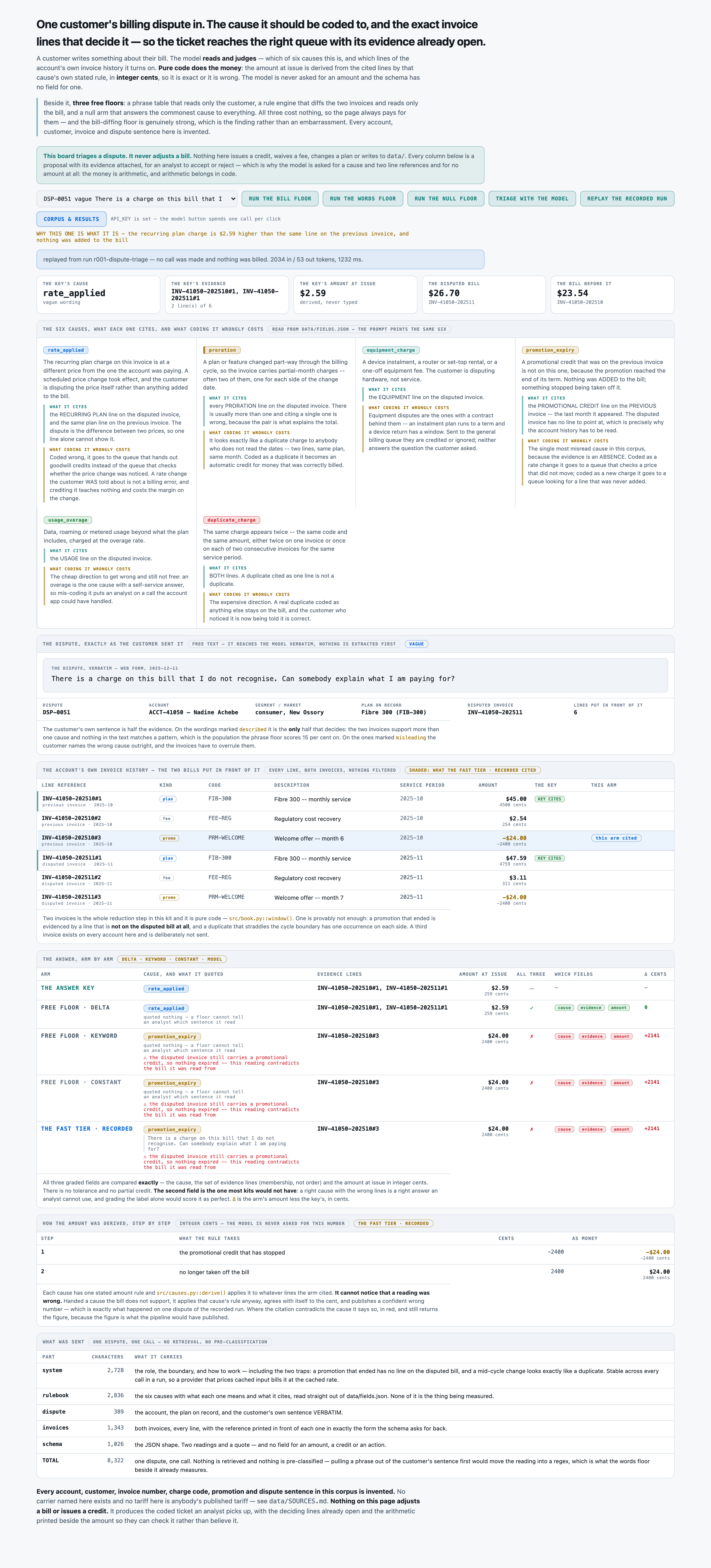Click the "Welcome offer -- month 7" description
Image resolution: width=711 pixels, height=1568 pixels.
(x=309, y=898)
